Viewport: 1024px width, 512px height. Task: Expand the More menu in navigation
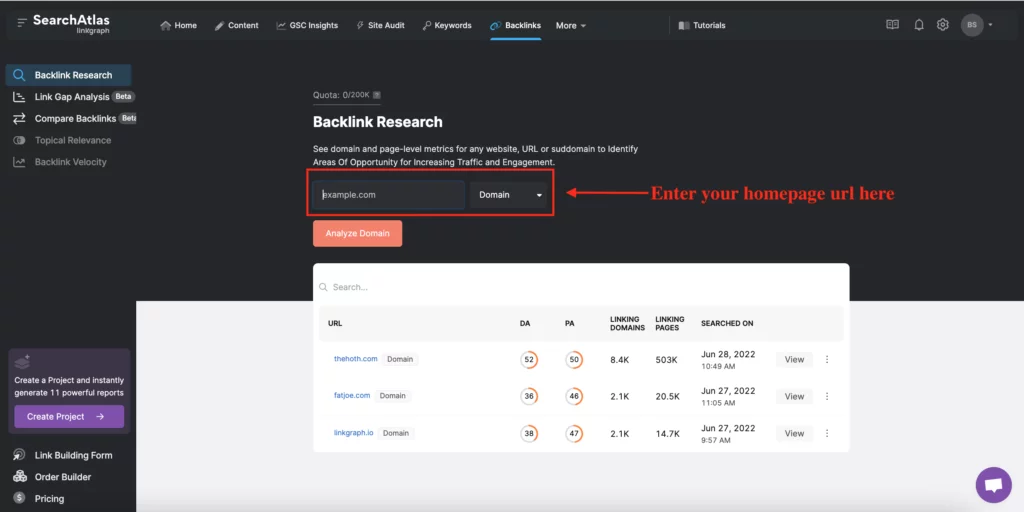click(571, 26)
